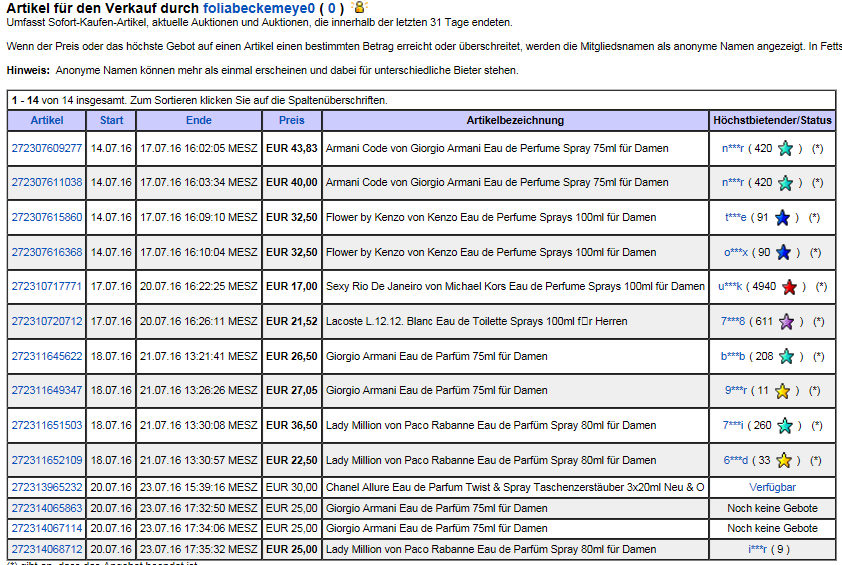Click turquoise star in the EUR 40,00 row
The height and width of the screenshot is (565, 842).
pos(786,183)
